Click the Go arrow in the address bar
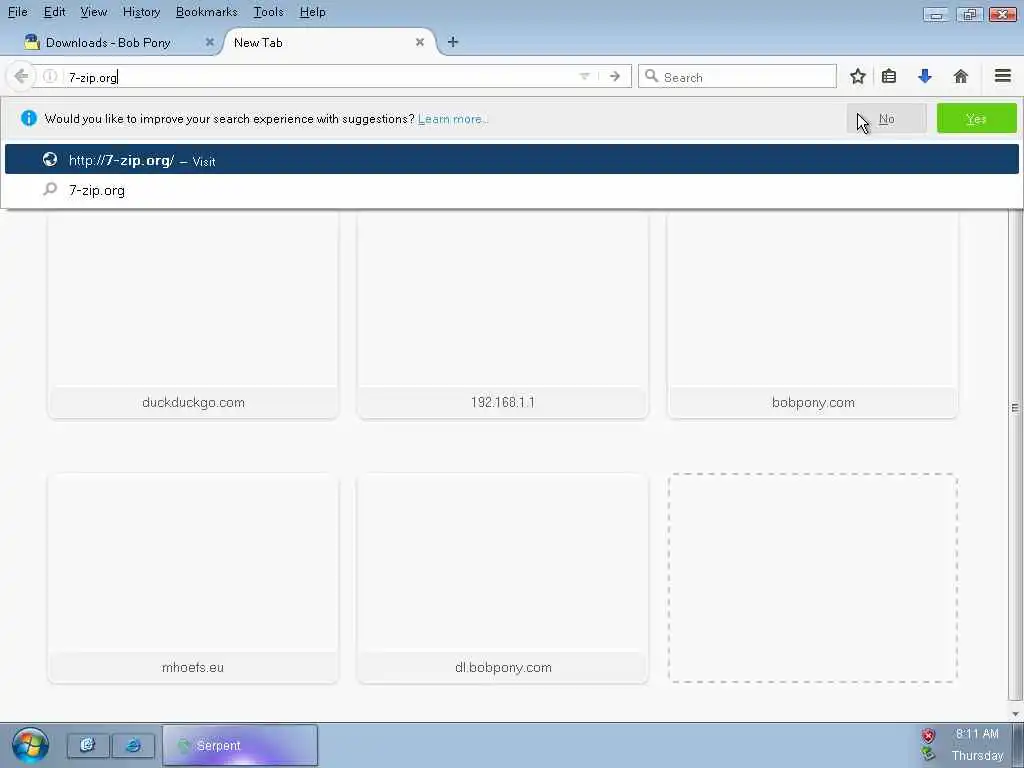This screenshot has height=768, width=1024. 615,76
